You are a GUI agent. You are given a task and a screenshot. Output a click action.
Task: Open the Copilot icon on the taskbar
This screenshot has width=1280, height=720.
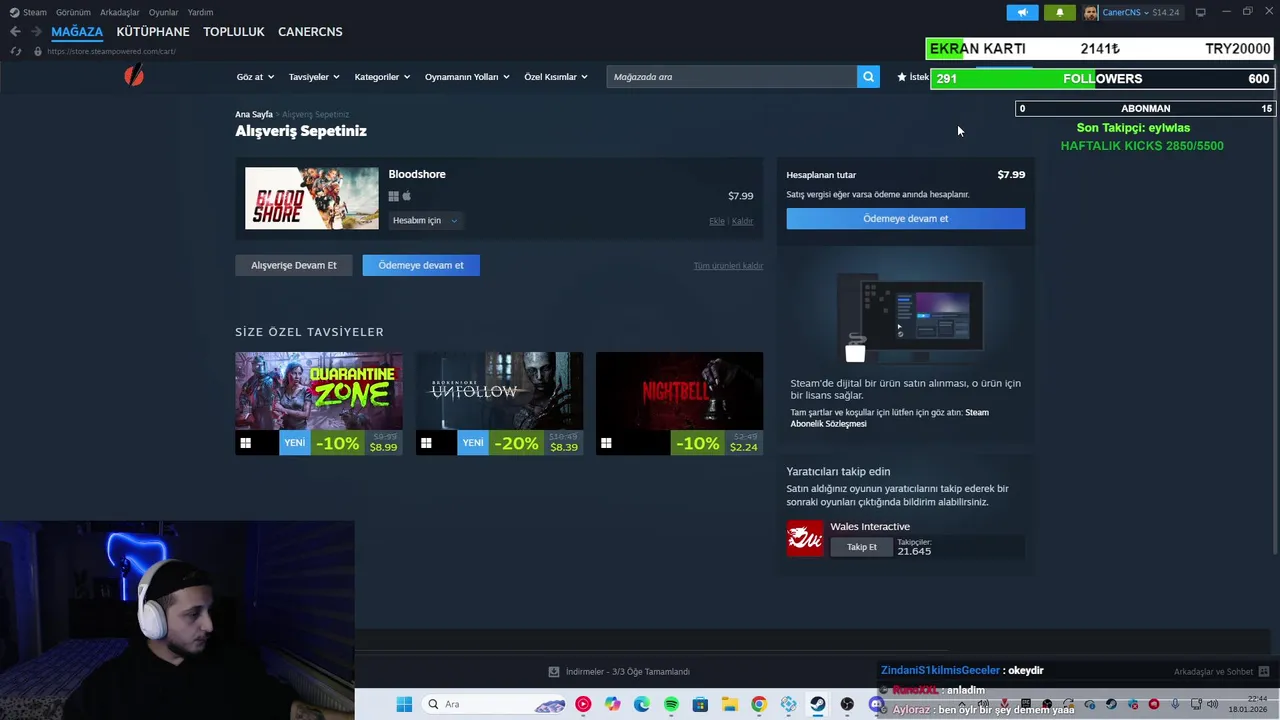click(612, 704)
